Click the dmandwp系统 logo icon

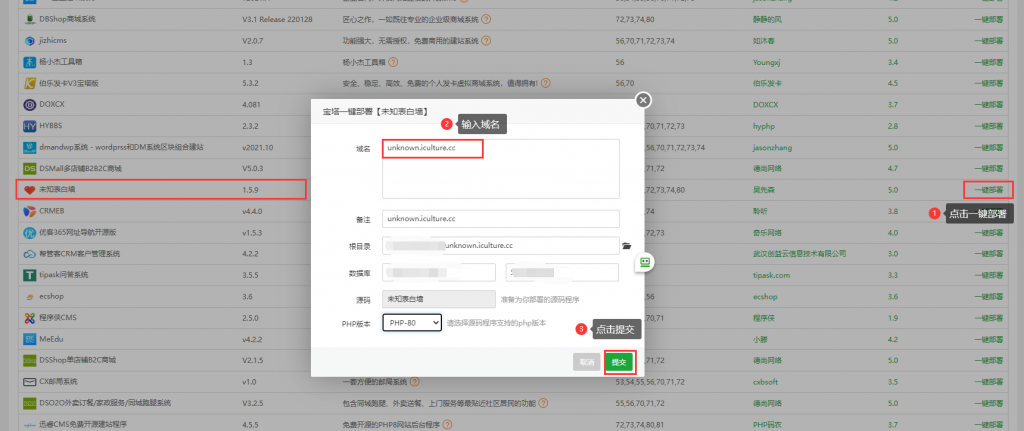pyautogui.click(x=29, y=147)
